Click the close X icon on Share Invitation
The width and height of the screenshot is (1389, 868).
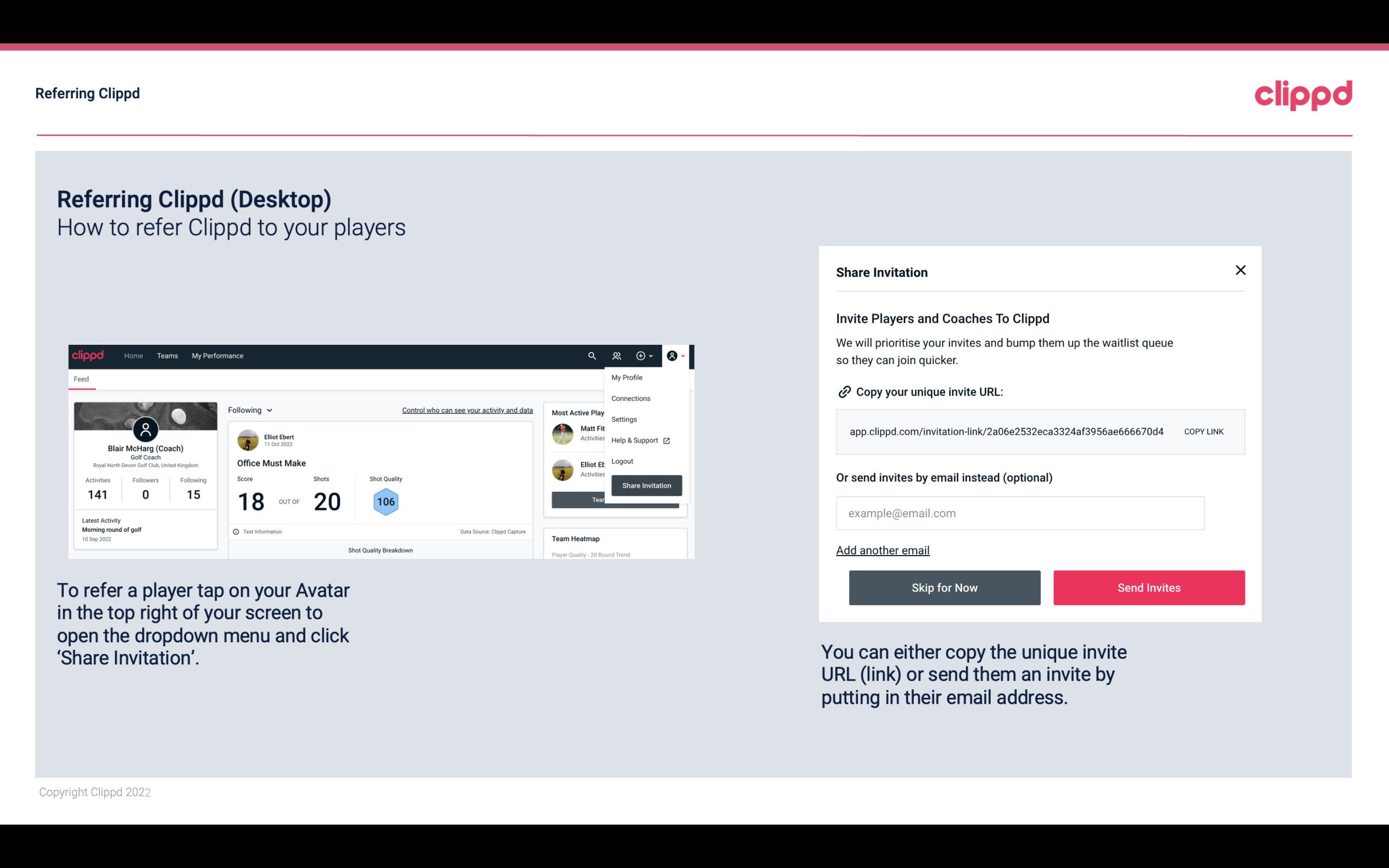pyautogui.click(x=1240, y=270)
